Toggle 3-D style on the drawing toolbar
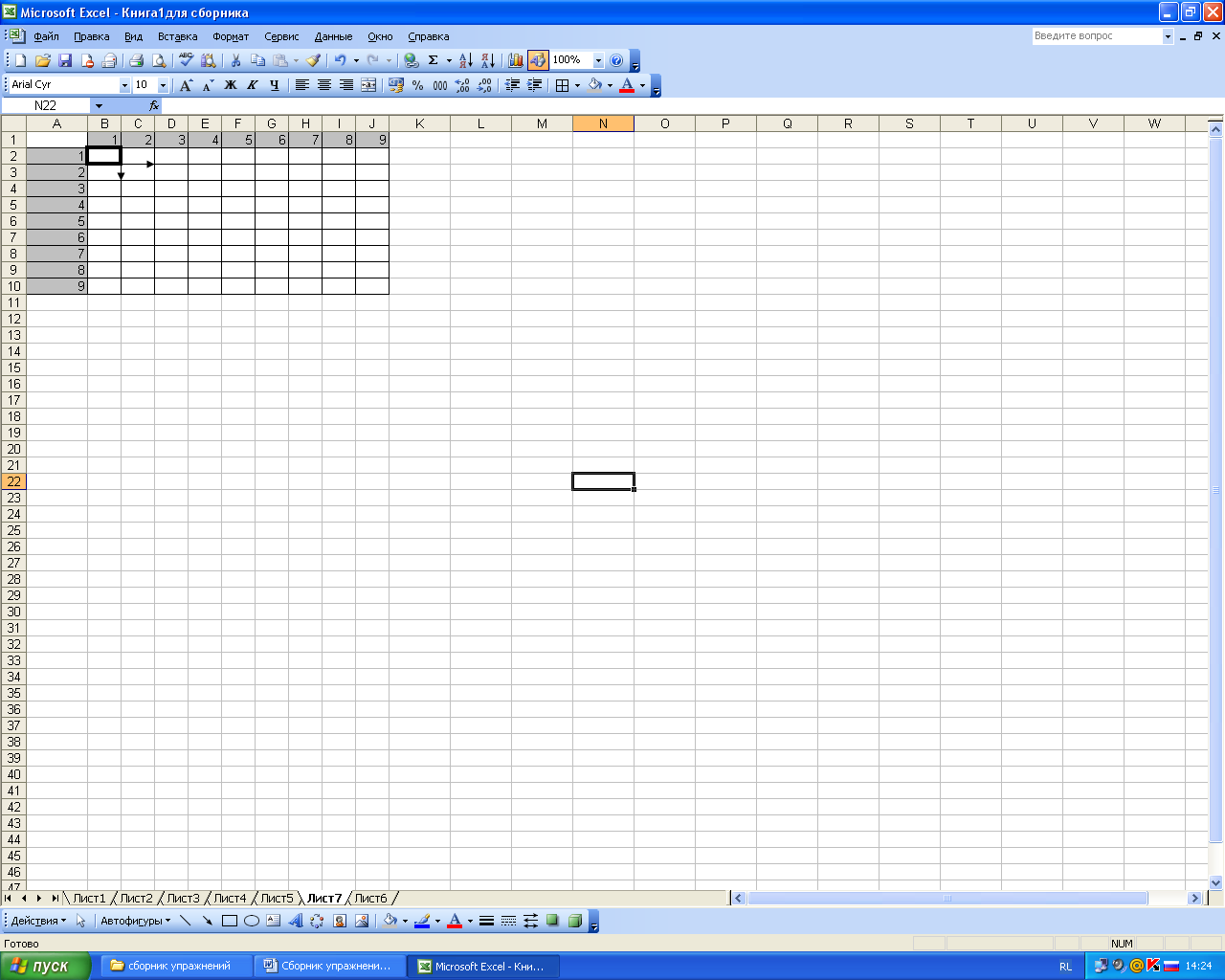This screenshot has width=1225, height=980. tap(574, 921)
